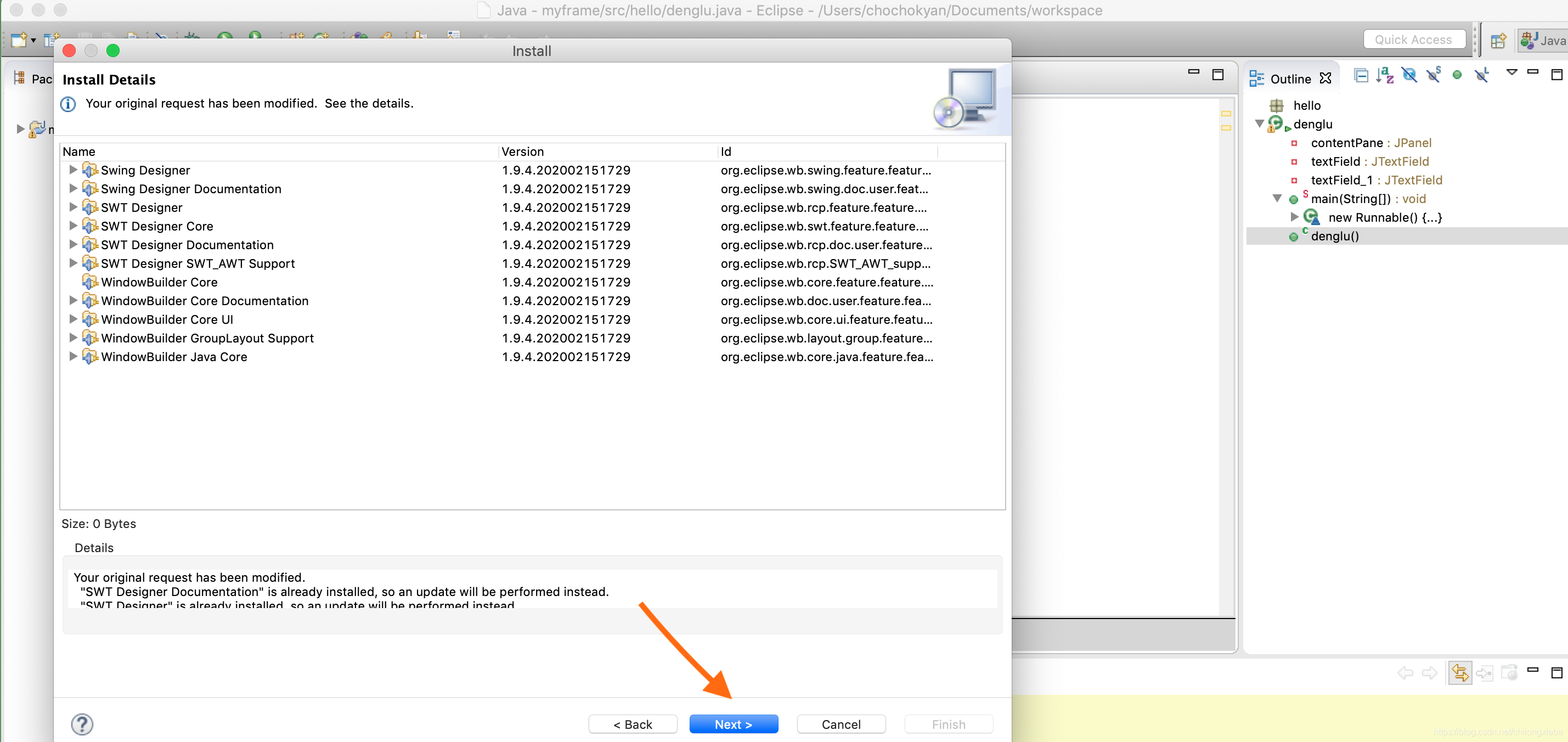
Task: Expand new Runnable() node in Outline
Action: (1294, 217)
